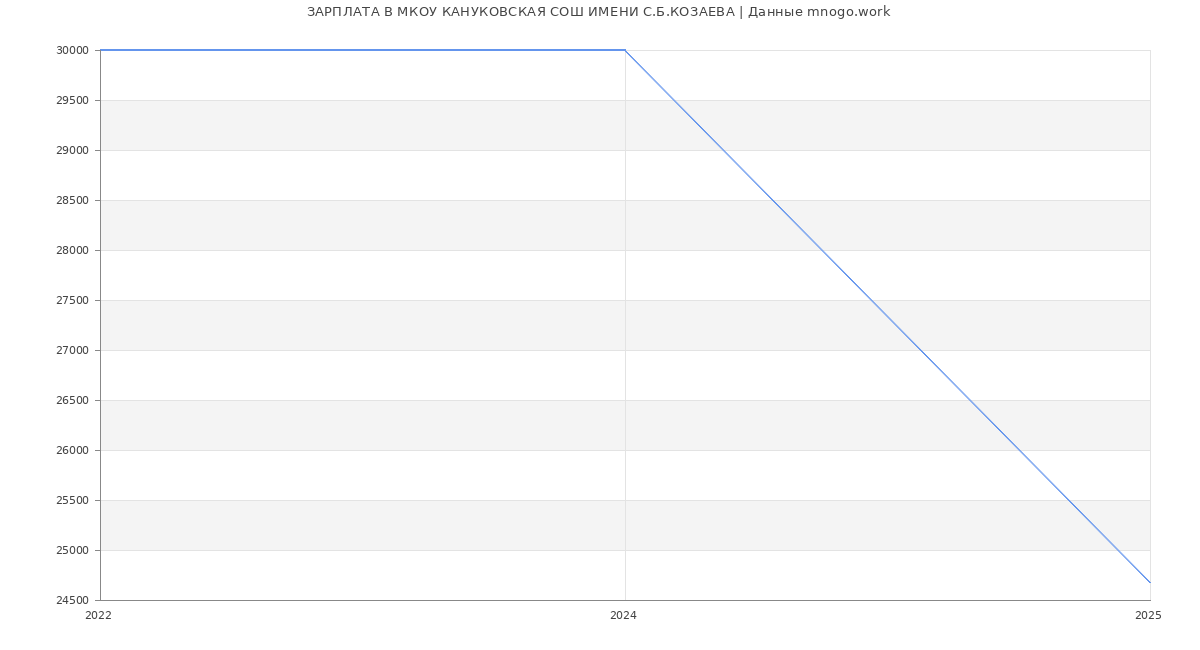Click the line's starting point at 2022
The height and width of the screenshot is (650, 1200).
tap(101, 50)
